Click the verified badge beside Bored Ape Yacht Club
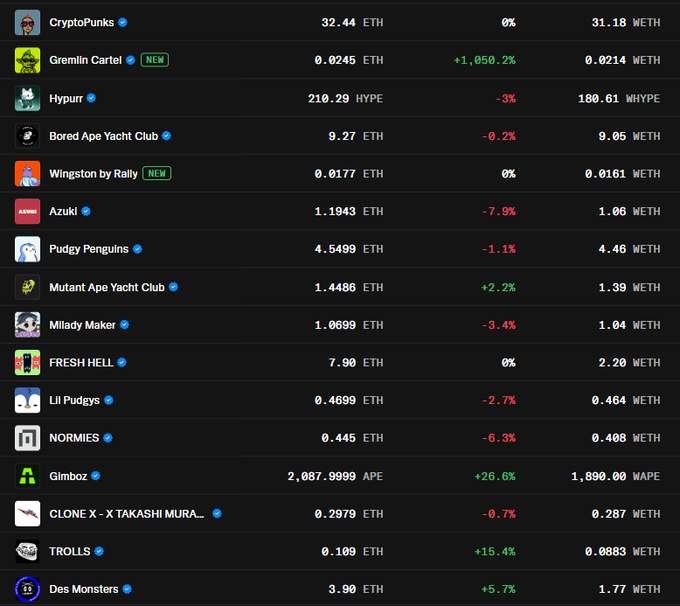 pos(167,136)
